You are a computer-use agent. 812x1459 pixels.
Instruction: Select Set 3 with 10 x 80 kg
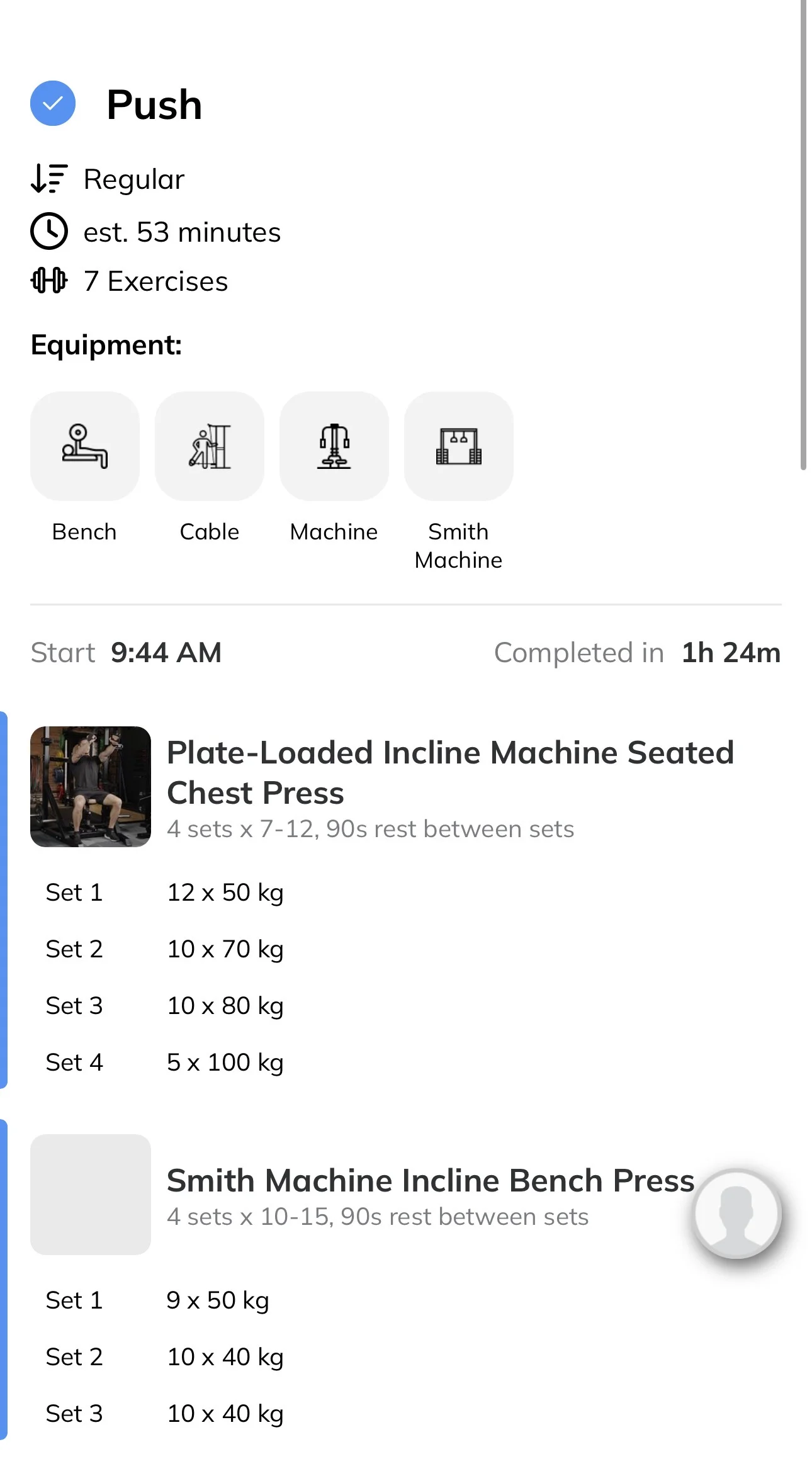[x=165, y=1006]
